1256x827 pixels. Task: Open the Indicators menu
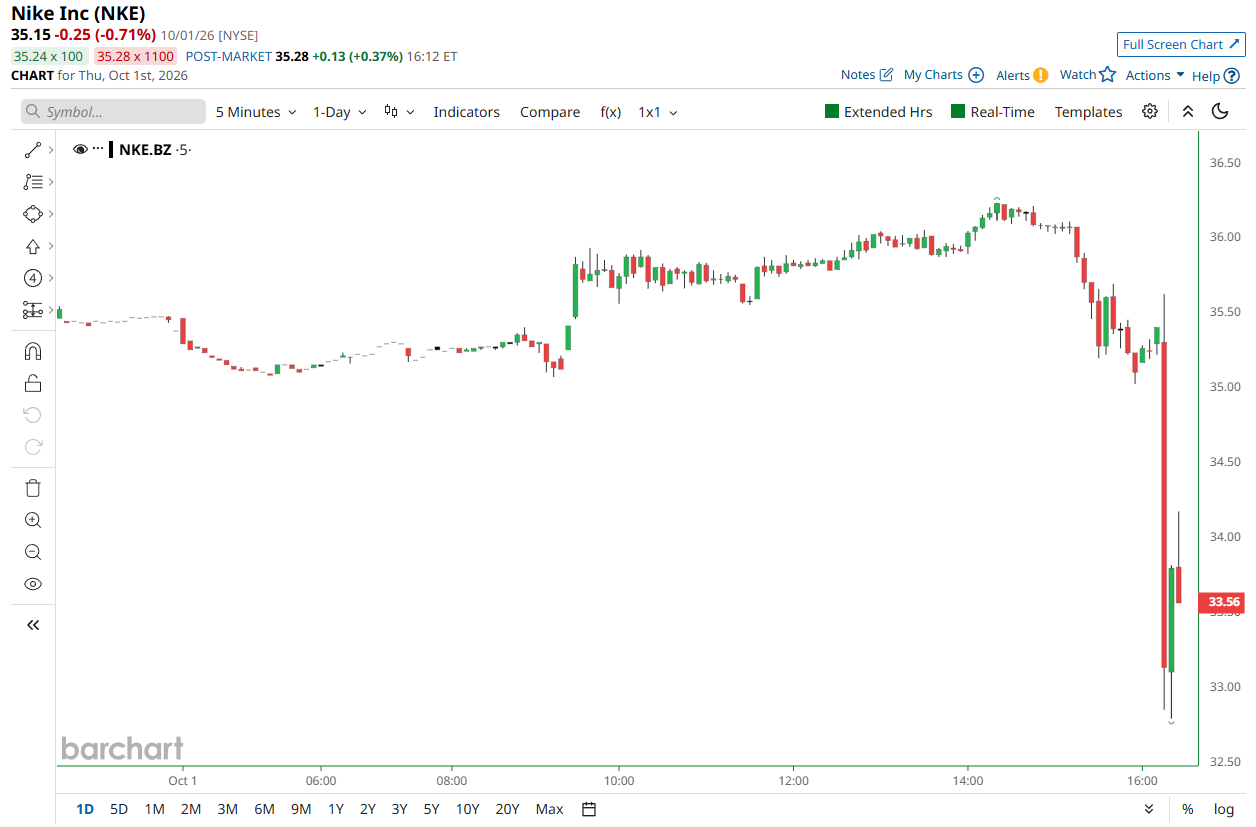coord(466,112)
